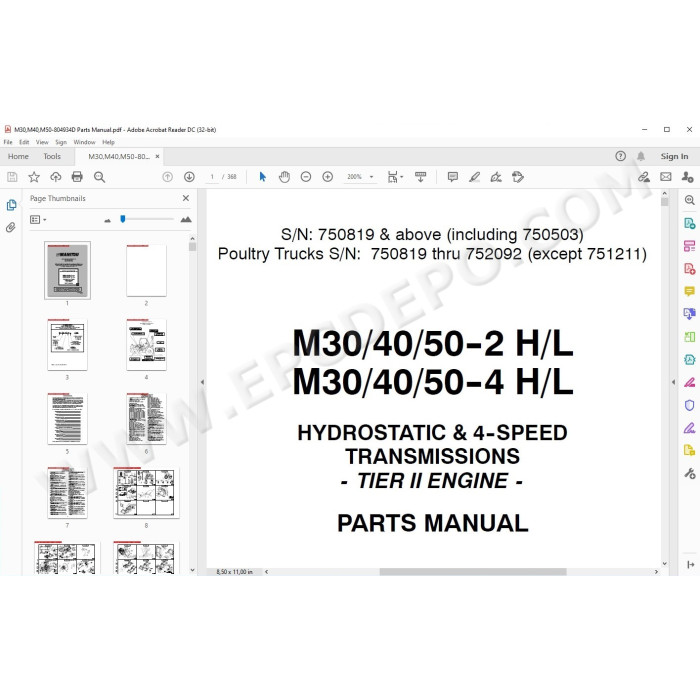This screenshot has width=700, height=700.
Task: Open the Sign menu
Action: click(x=61, y=142)
